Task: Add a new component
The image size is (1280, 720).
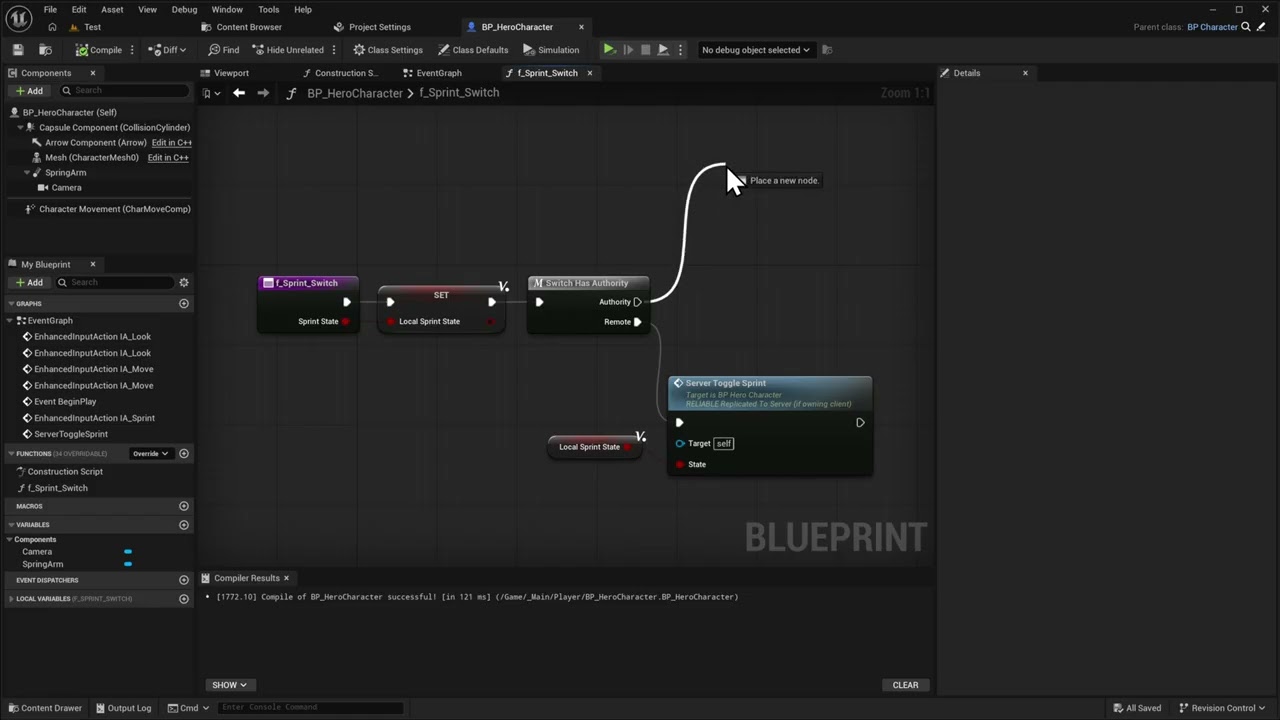Action: 29,91
